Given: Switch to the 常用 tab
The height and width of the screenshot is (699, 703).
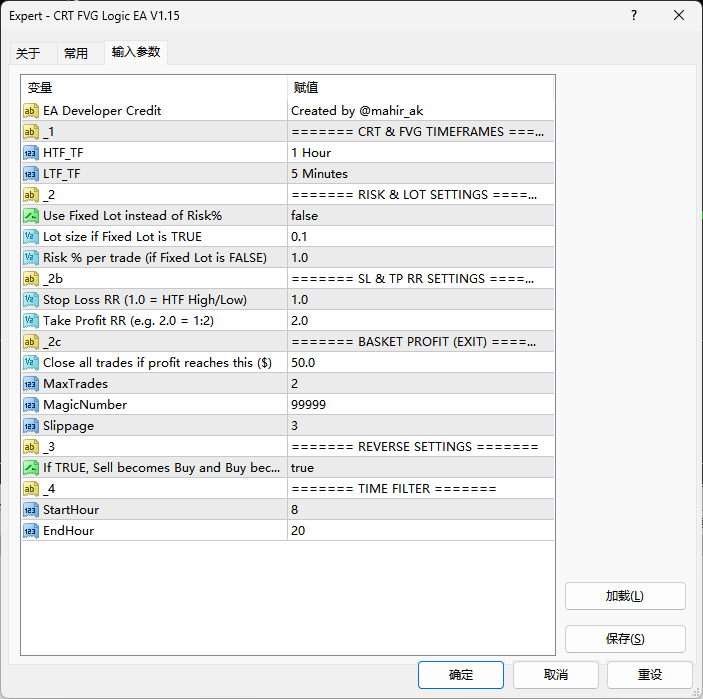Looking at the screenshot, I should (76, 54).
